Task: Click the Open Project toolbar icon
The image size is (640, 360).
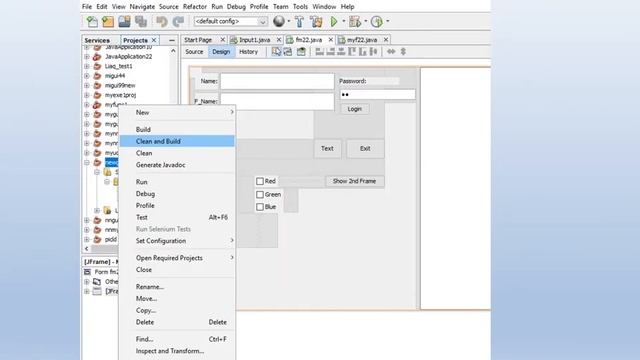Action: (124, 21)
